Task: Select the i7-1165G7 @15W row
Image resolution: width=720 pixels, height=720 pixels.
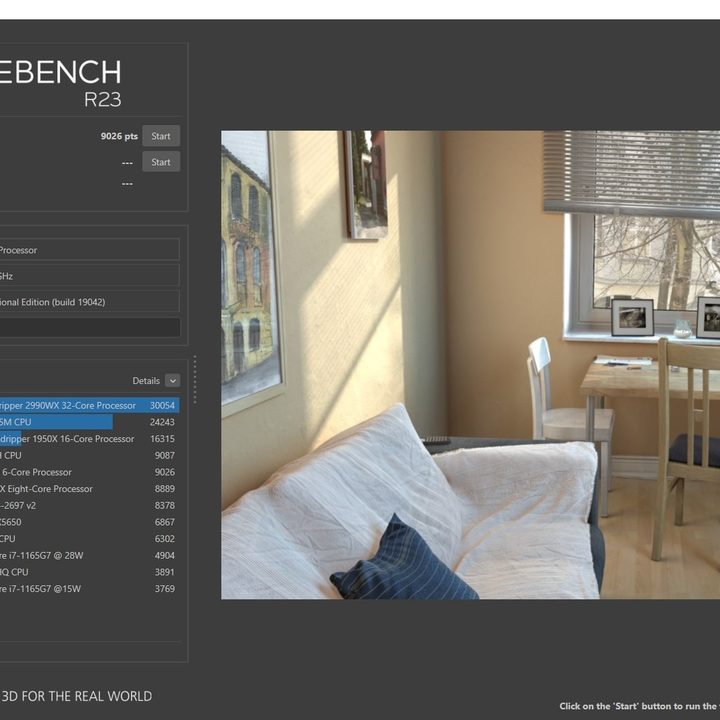Action: (x=90, y=588)
